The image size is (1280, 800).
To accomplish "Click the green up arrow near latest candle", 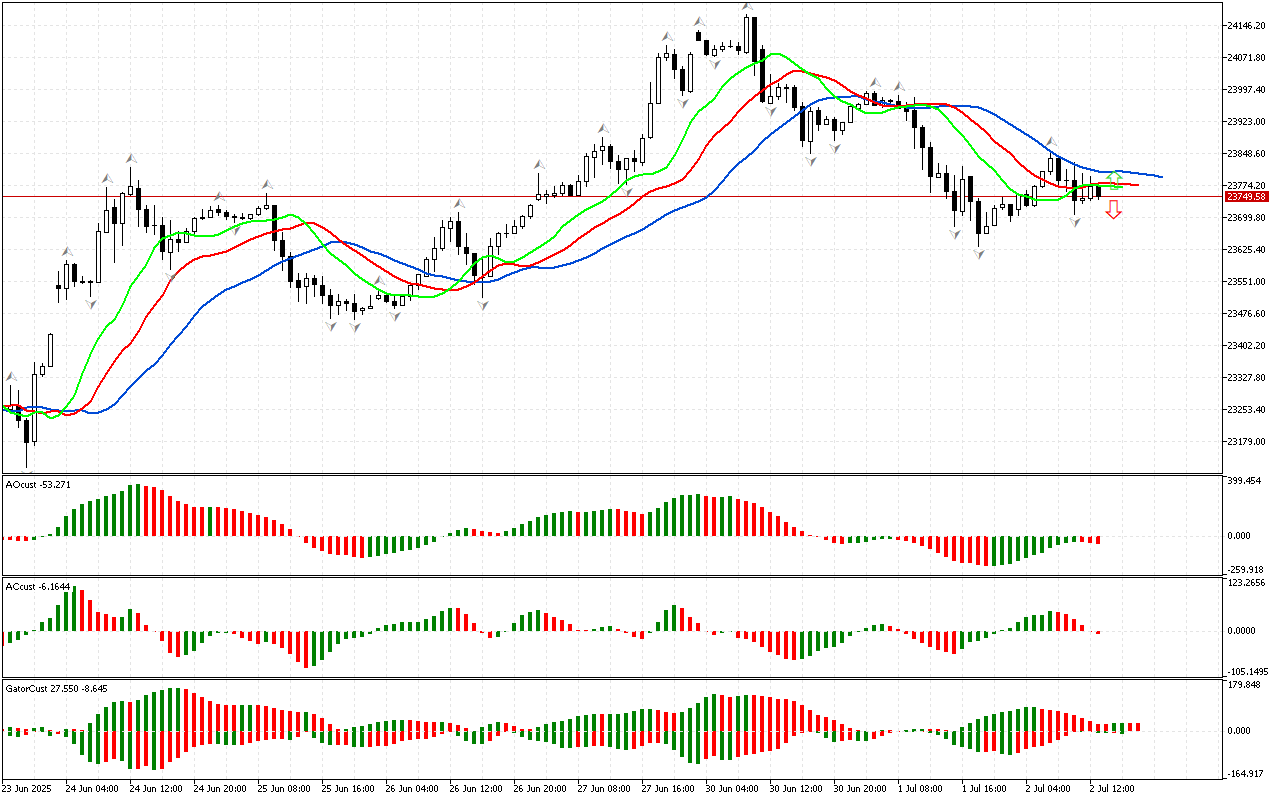I will [x=1113, y=180].
